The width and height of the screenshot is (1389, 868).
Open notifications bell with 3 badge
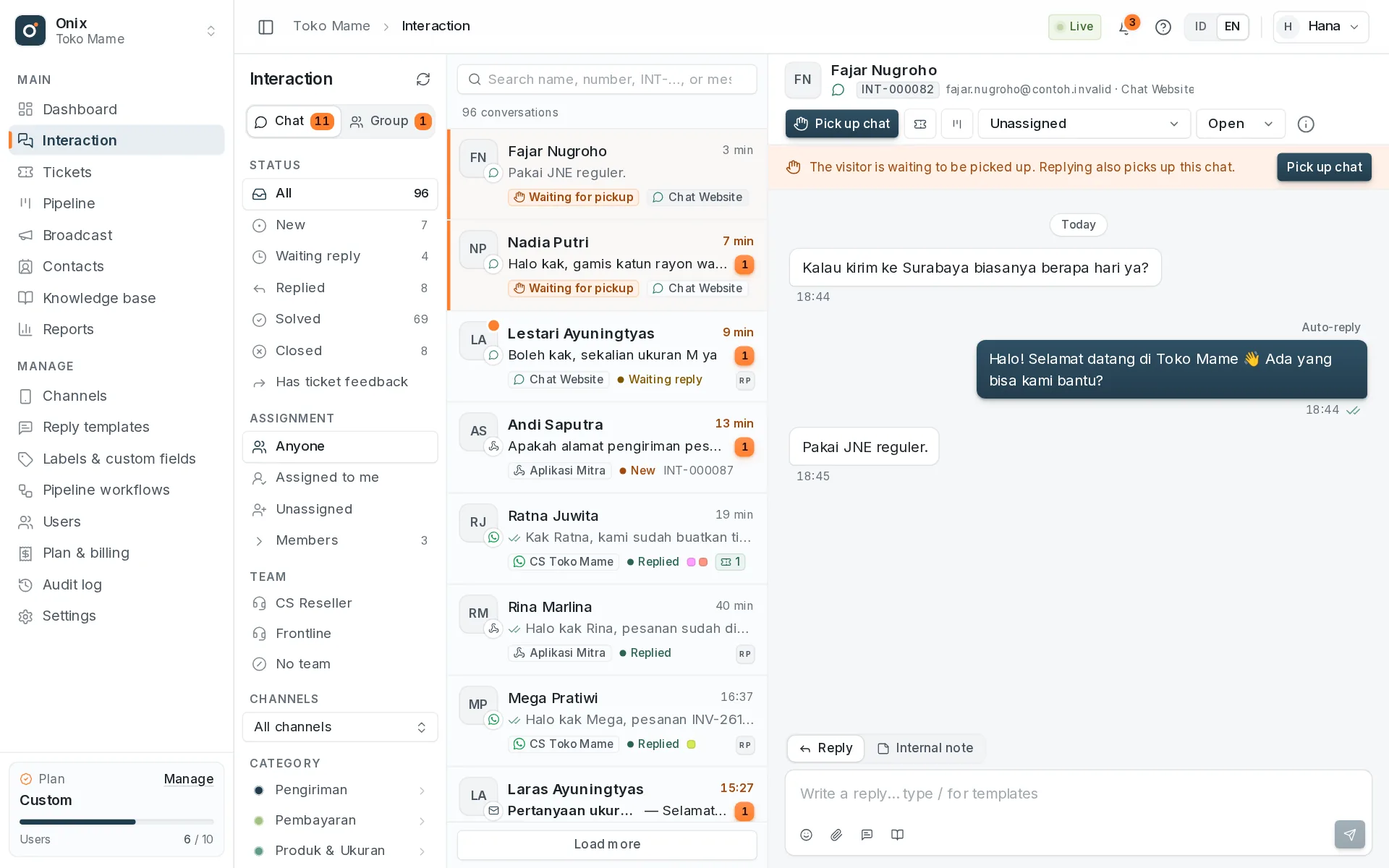click(x=1125, y=27)
